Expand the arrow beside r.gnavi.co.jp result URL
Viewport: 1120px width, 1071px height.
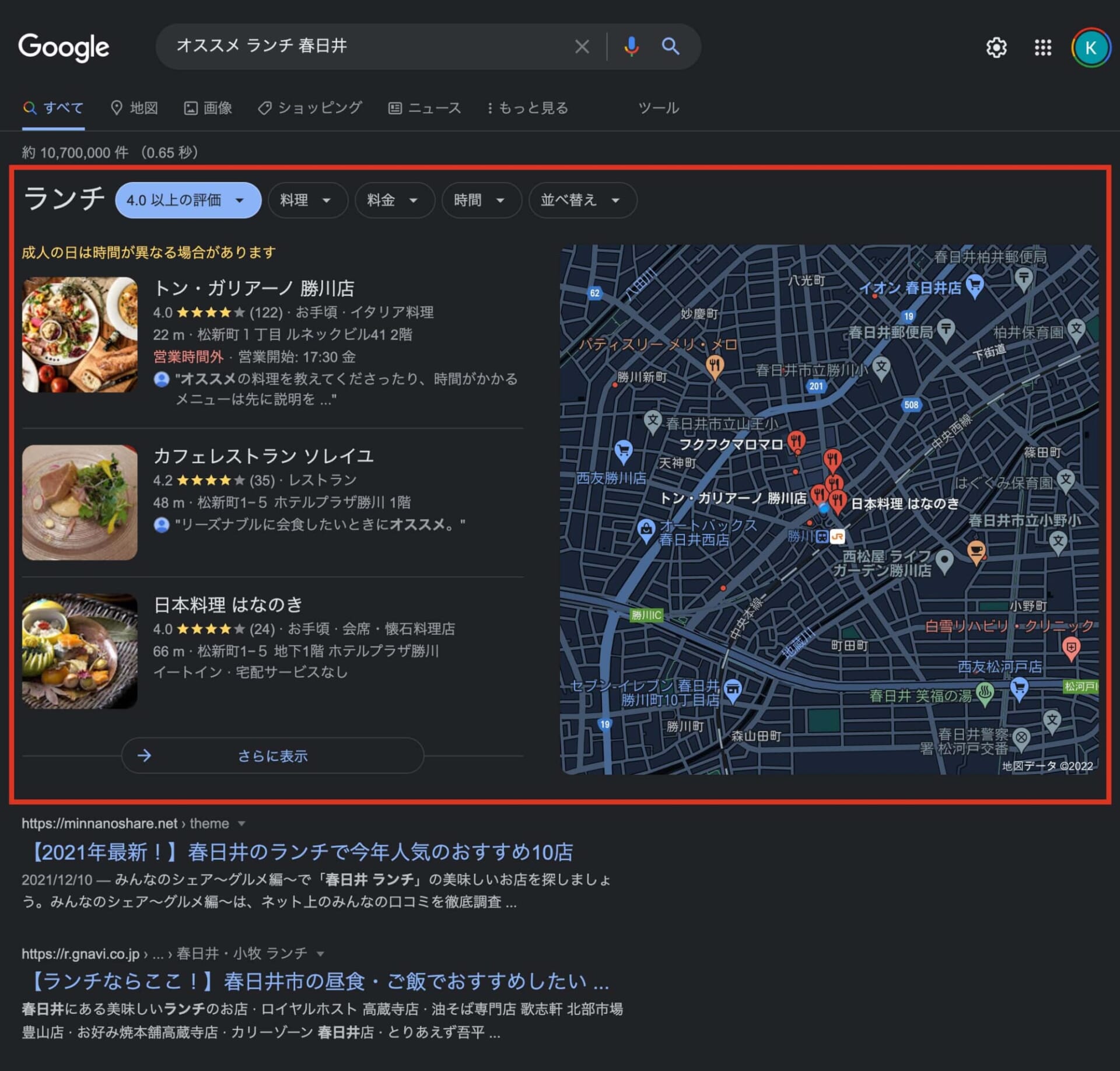(320, 954)
